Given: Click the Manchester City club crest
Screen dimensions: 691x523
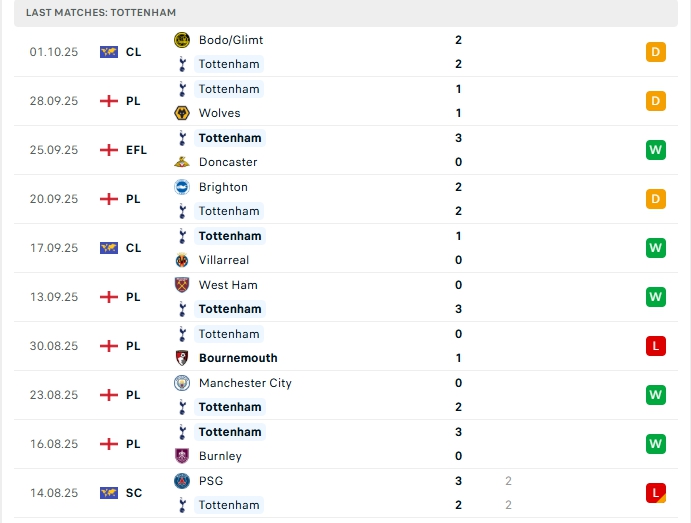Looking at the screenshot, I should pos(182,383).
